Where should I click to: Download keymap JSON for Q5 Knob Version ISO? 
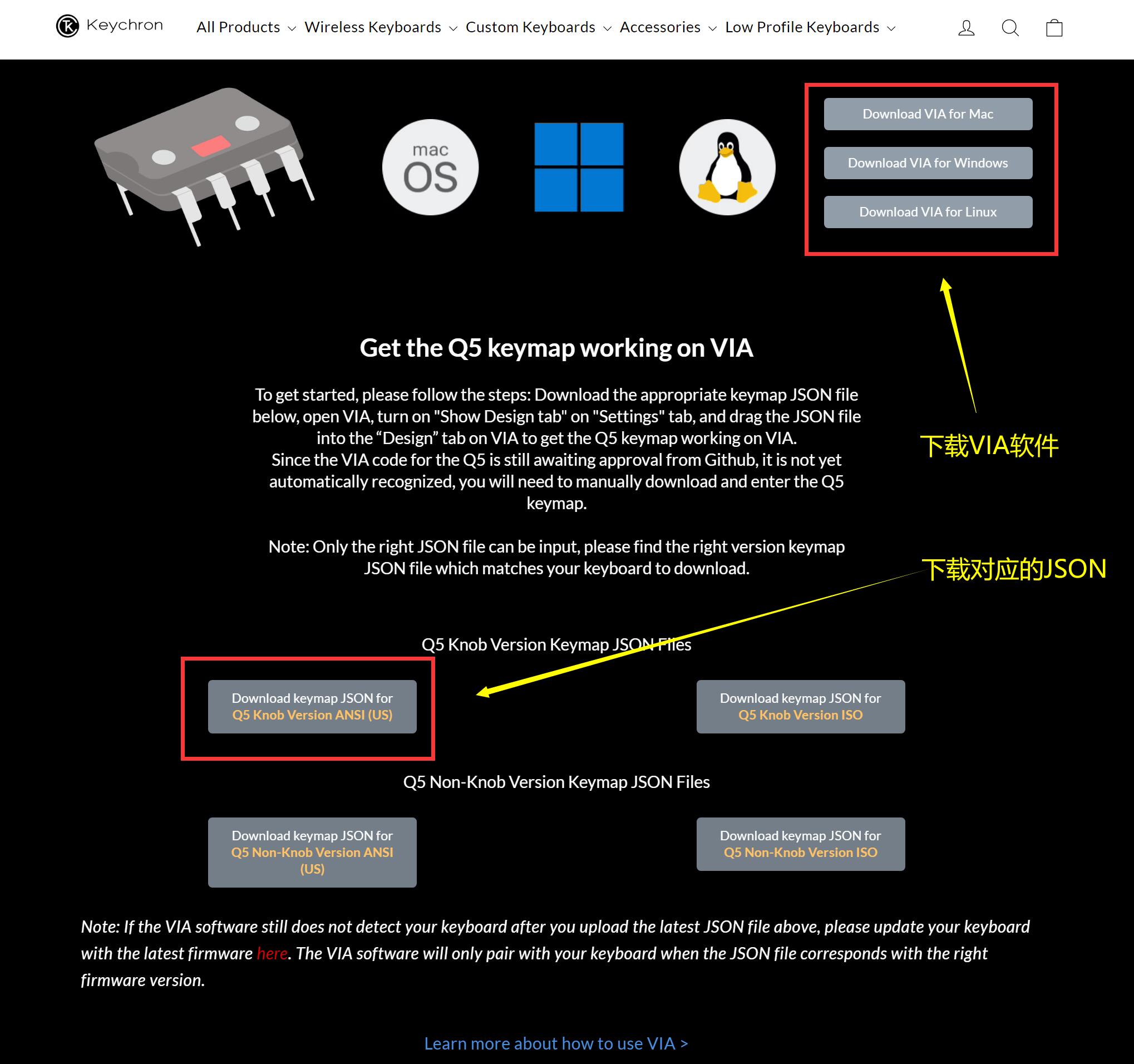tap(799, 705)
